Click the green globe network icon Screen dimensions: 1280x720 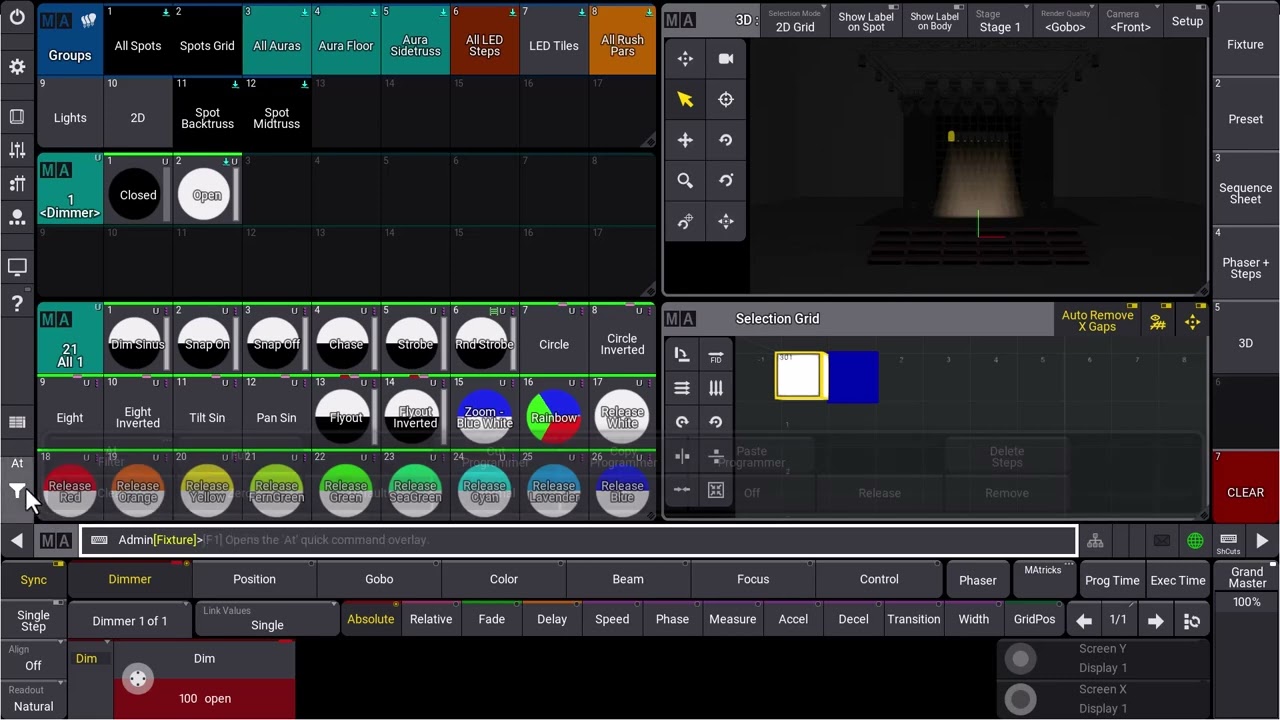(x=1195, y=541)
